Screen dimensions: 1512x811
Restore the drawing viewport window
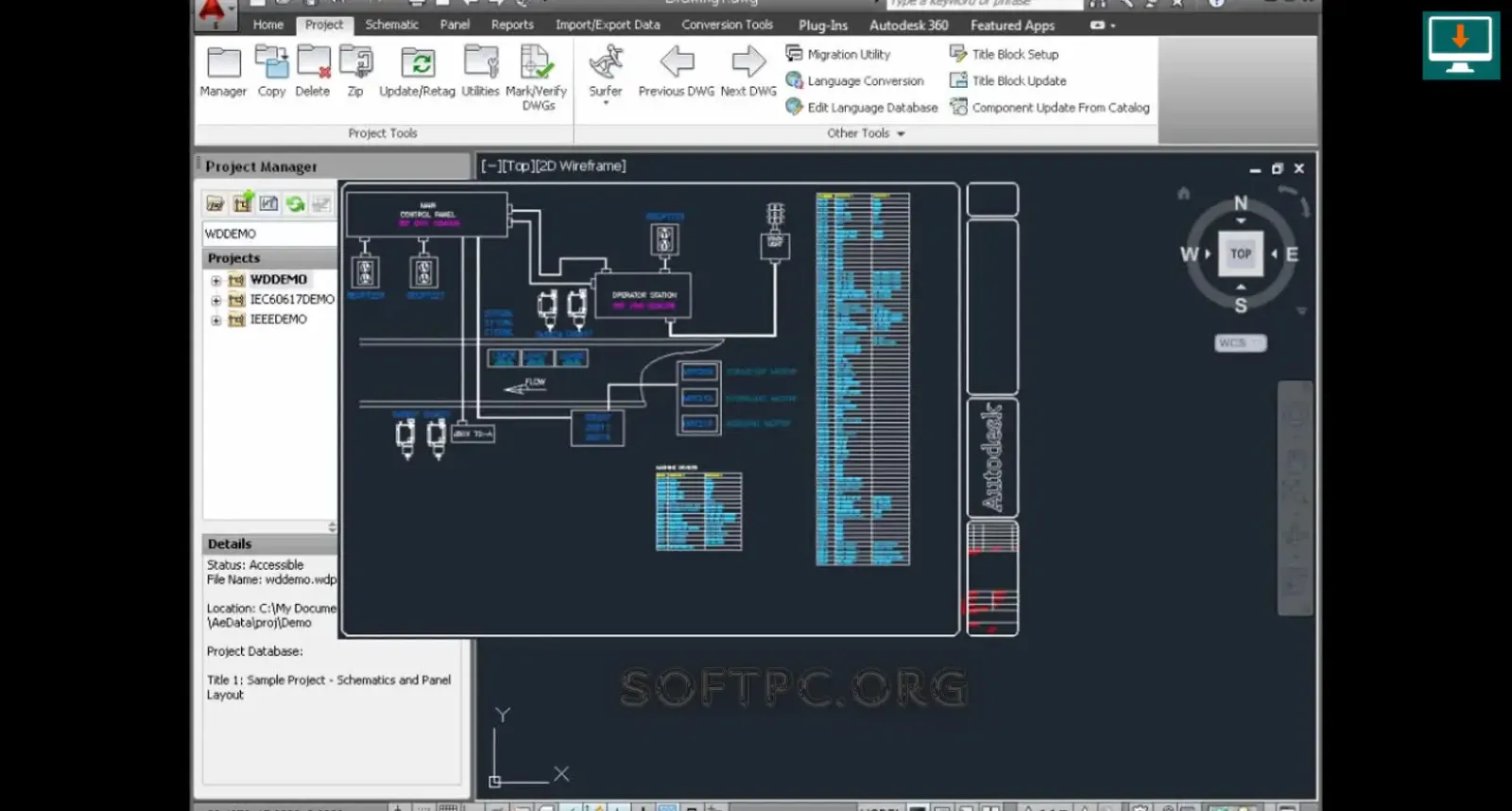[x=1277, y=168]
